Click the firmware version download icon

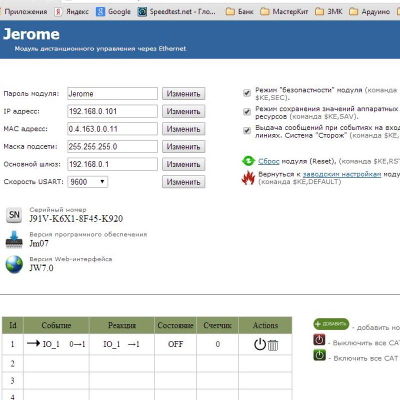tap(14, 239)
